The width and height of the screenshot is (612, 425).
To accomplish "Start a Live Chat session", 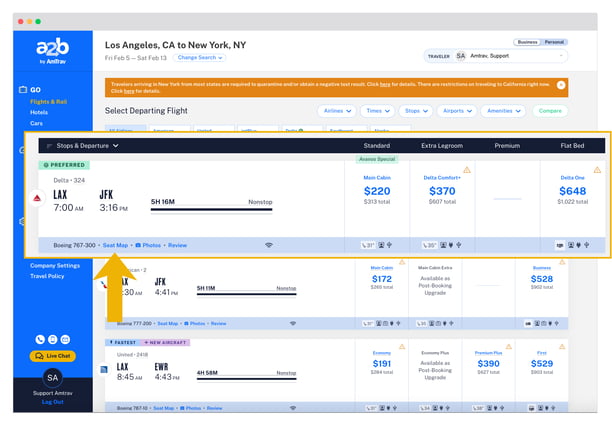I will [x=54, y=356].
